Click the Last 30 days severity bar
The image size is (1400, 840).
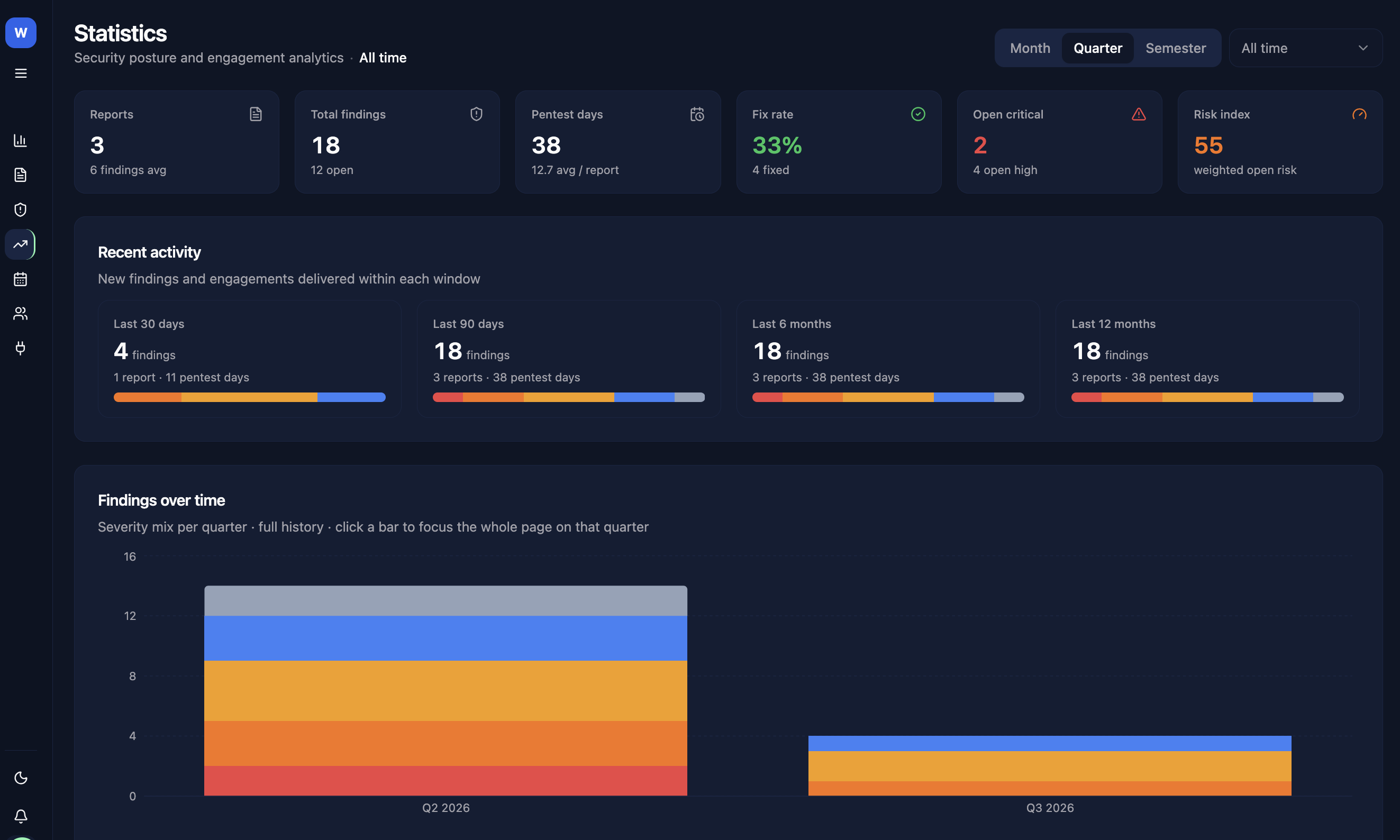(x=250, y=397)
